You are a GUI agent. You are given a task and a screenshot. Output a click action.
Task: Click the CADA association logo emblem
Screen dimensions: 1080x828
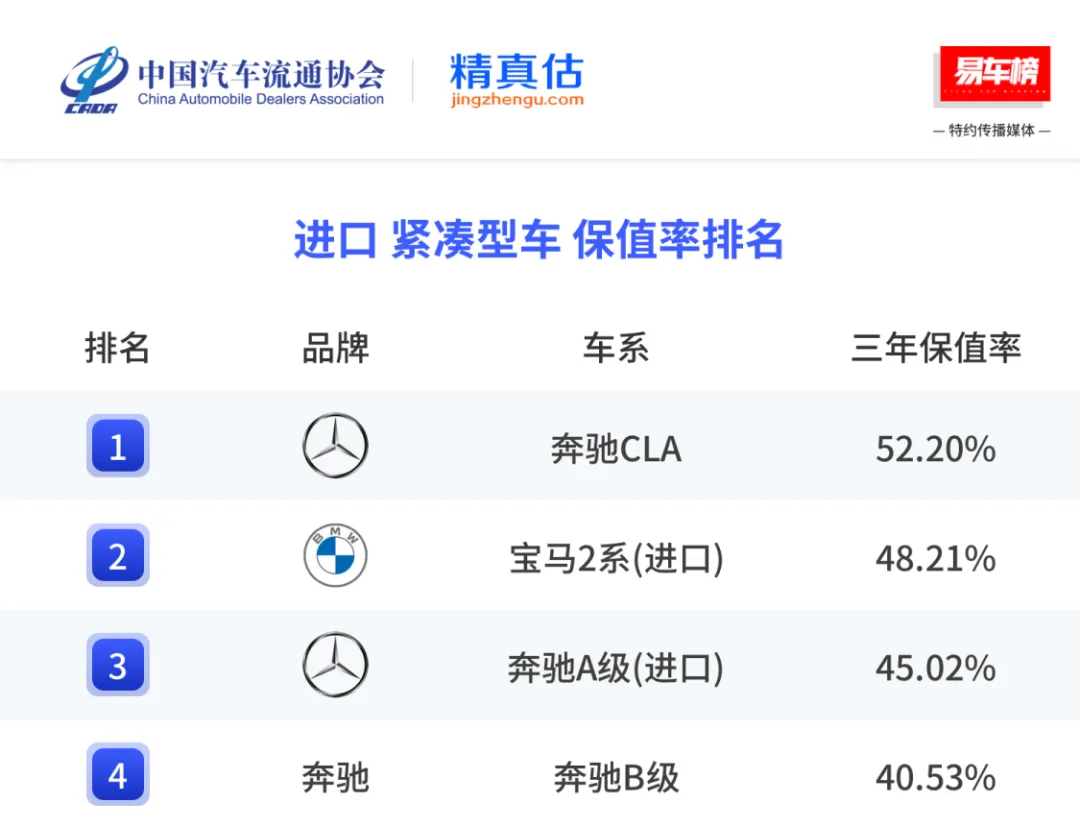[94, 80]
